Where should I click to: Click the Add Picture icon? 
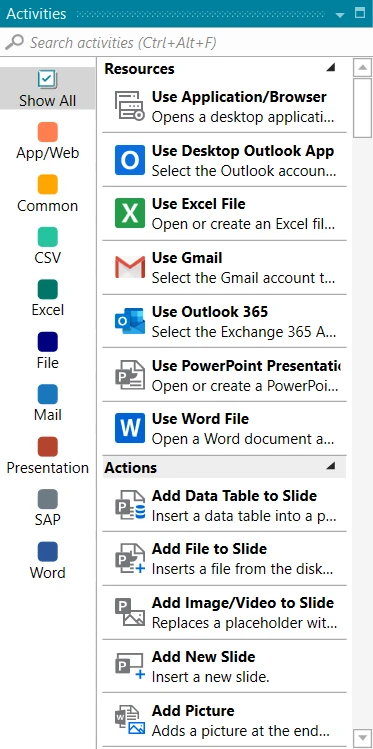(130, 720)
